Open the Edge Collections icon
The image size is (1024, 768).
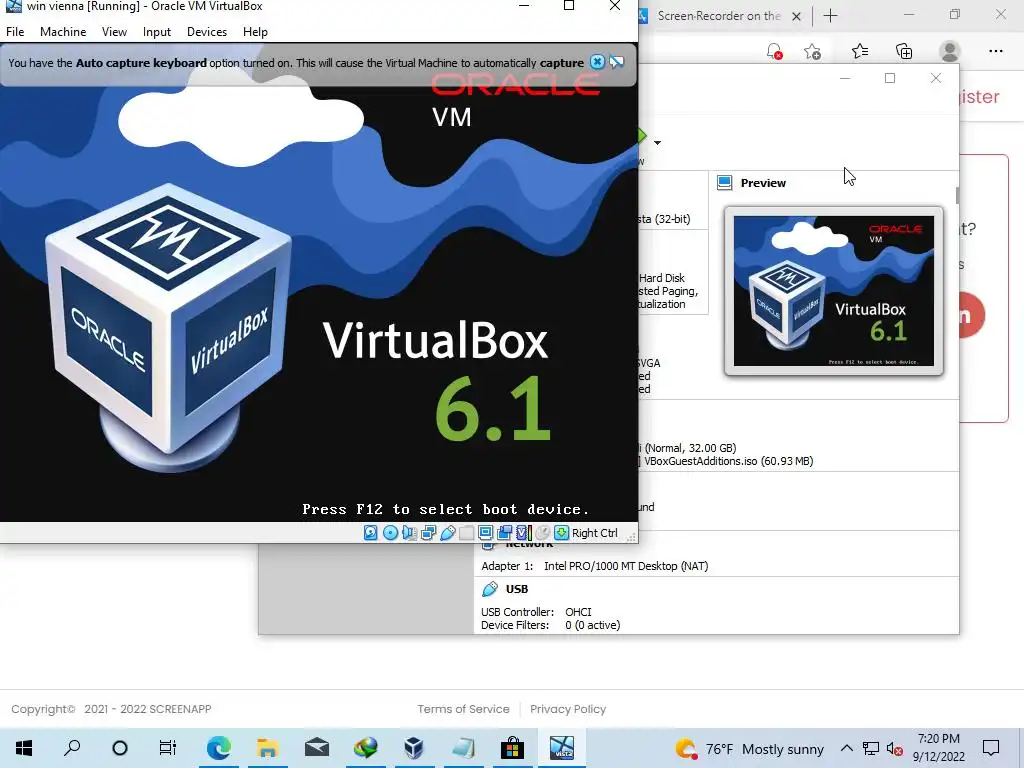[904, 51]
